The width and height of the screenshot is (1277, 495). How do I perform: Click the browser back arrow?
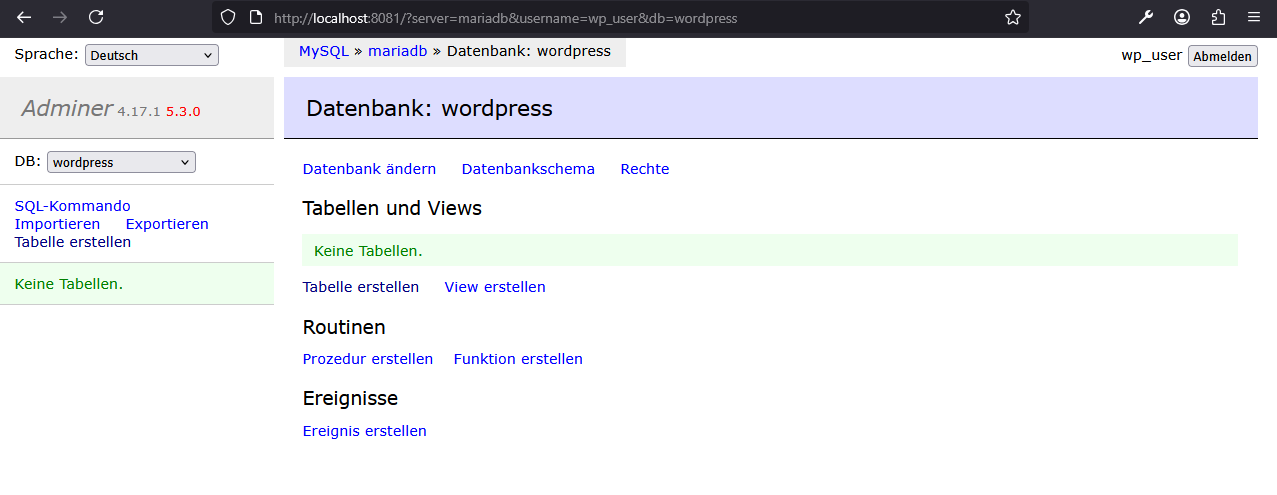click(24, 17)
